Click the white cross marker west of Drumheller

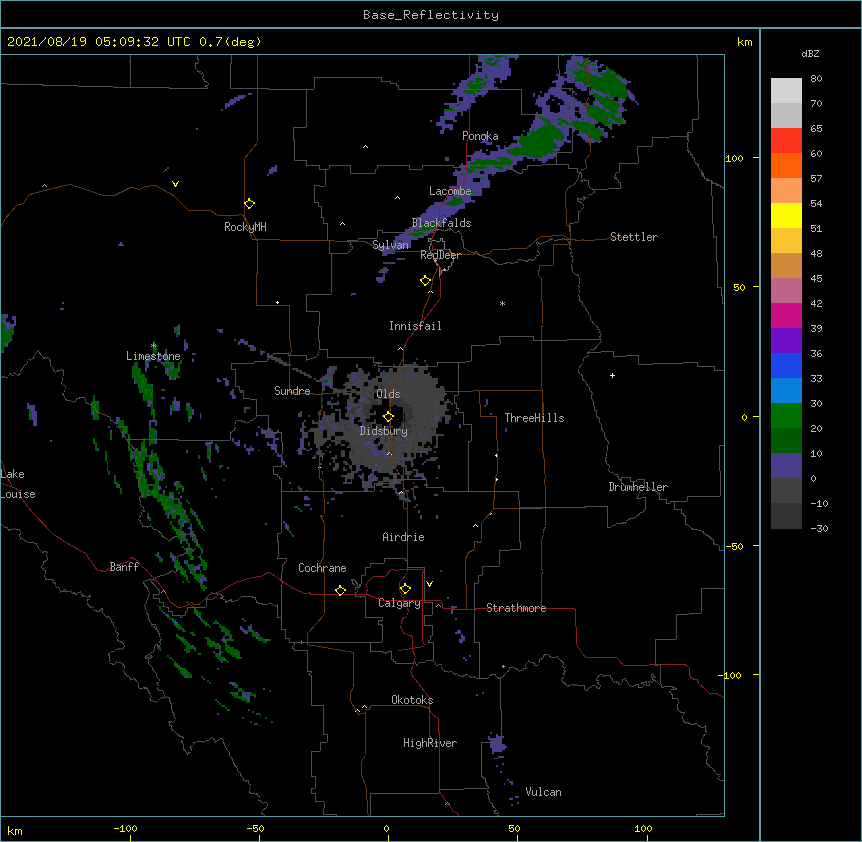tap(612, 375)
